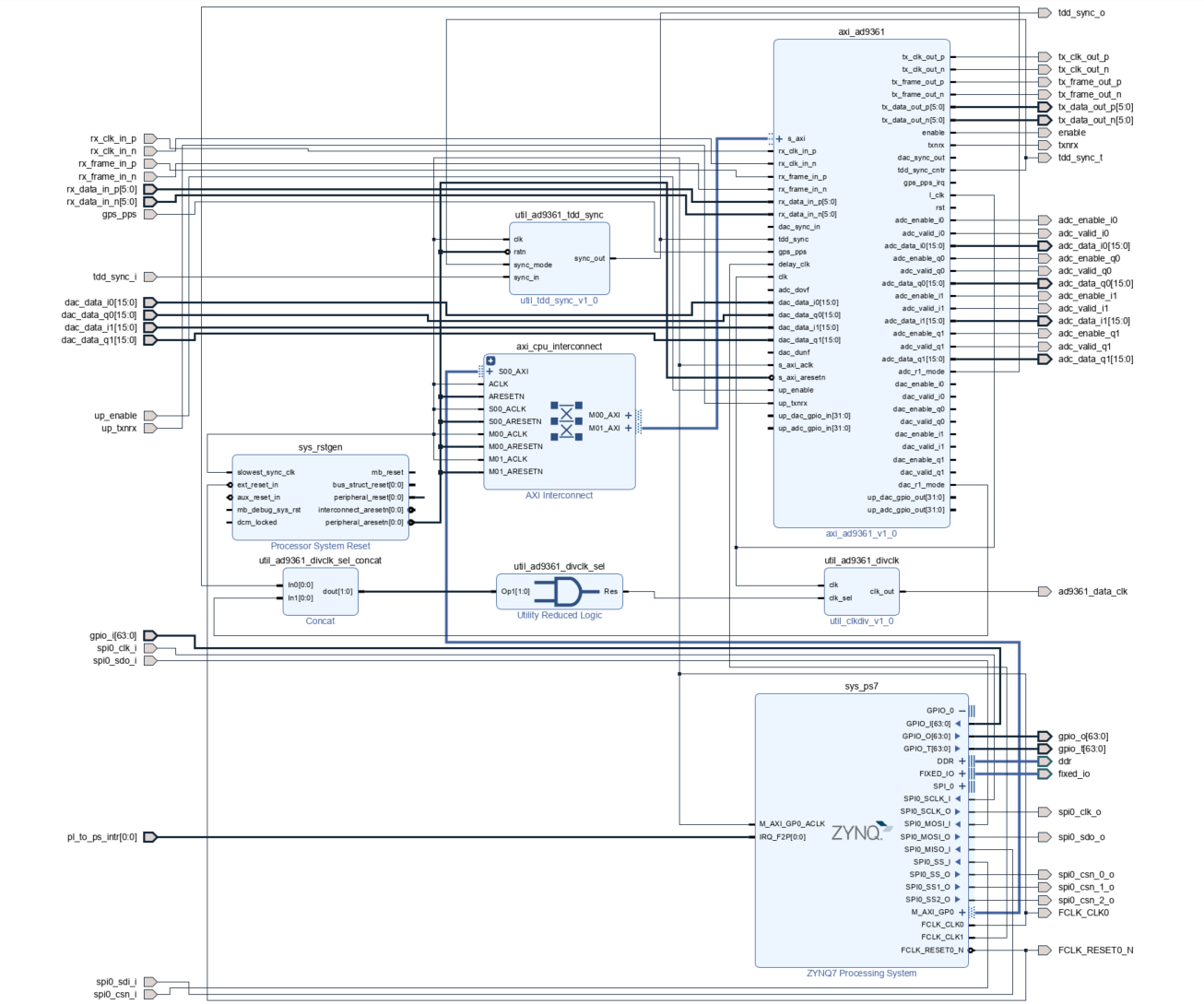The width and height of the screenshot is (1204, 1004).
Task: Select the ddr interface port symbol
Action: (x=1045, y=762)
